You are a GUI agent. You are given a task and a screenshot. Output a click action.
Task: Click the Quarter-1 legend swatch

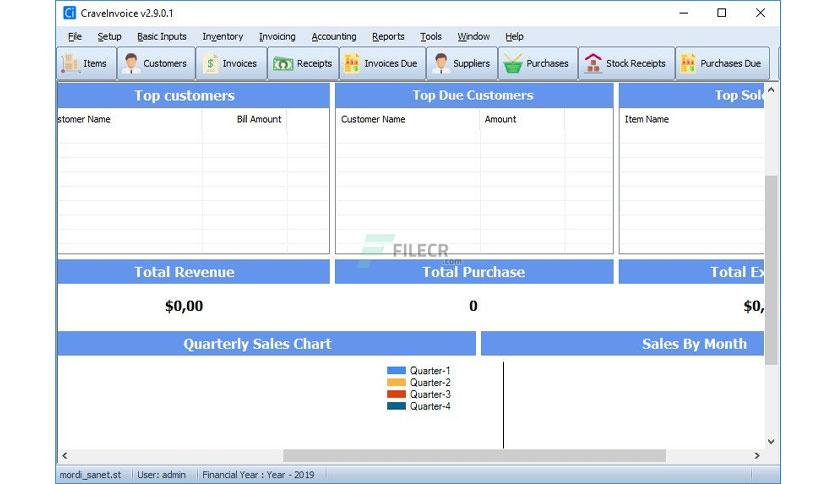[x=396, y=370]
